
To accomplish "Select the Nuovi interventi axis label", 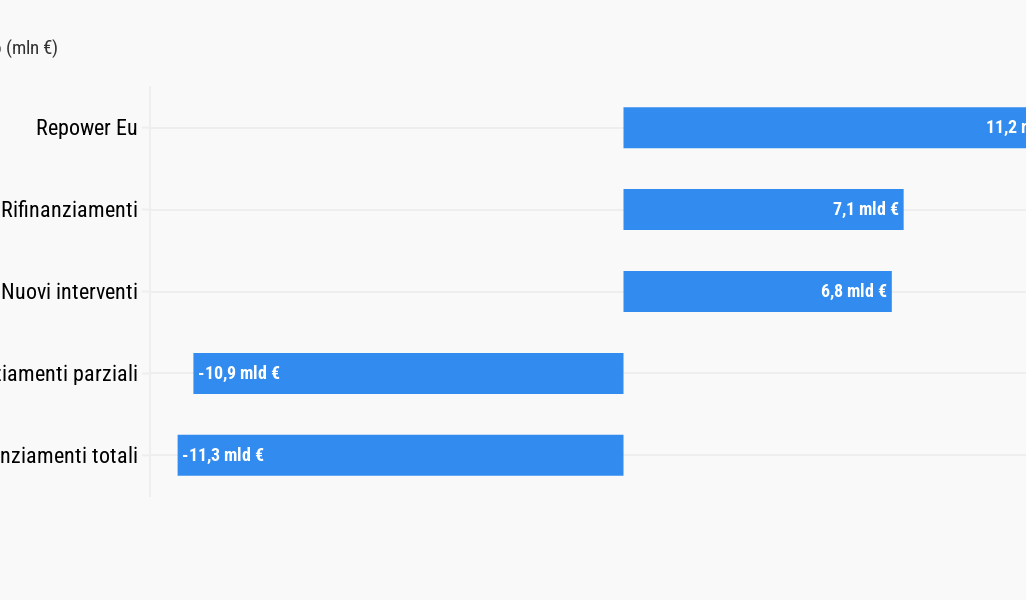I will pyautogui.click(x=69, y=291).
